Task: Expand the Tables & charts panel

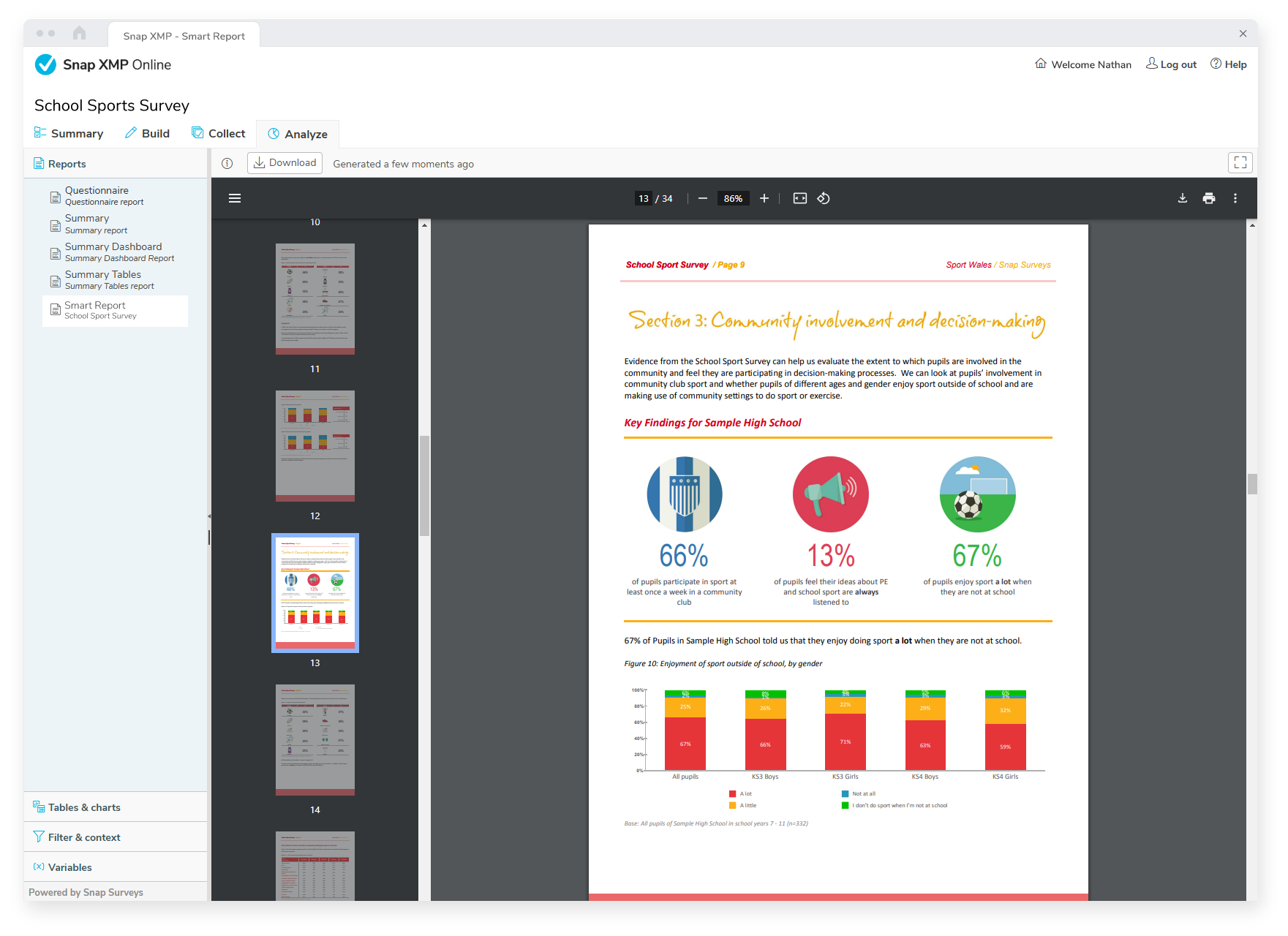Action: [x=84, y=807]
